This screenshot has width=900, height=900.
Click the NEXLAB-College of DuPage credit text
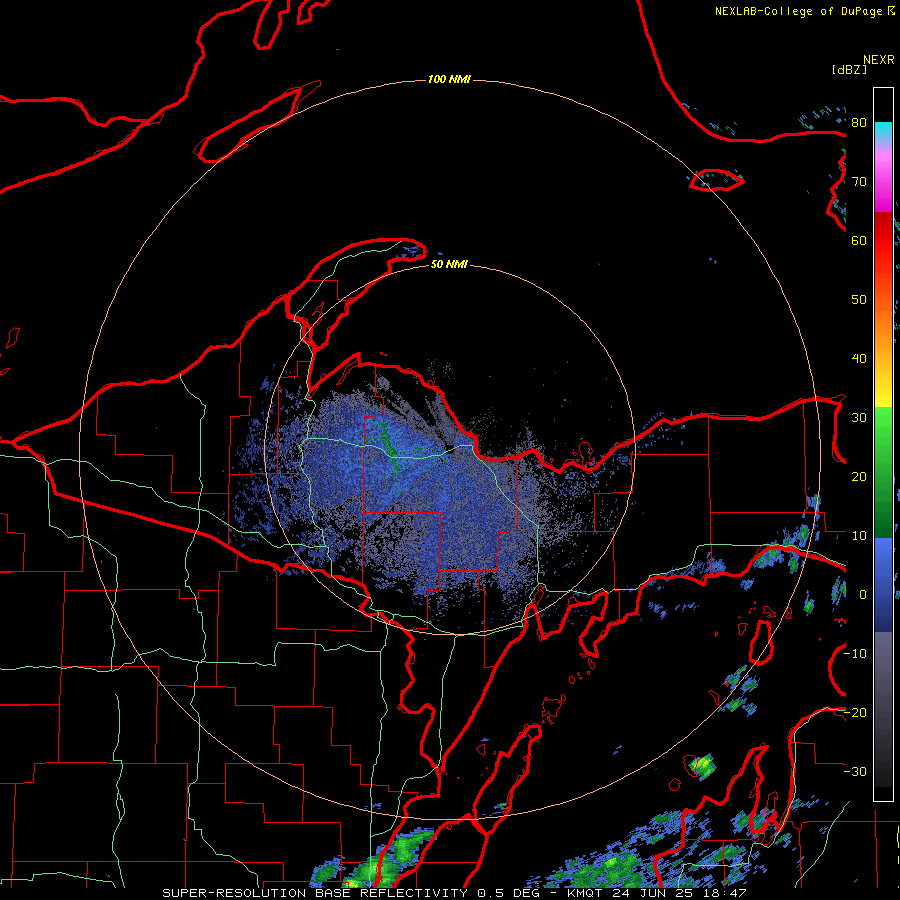click(x=798, y=11)
